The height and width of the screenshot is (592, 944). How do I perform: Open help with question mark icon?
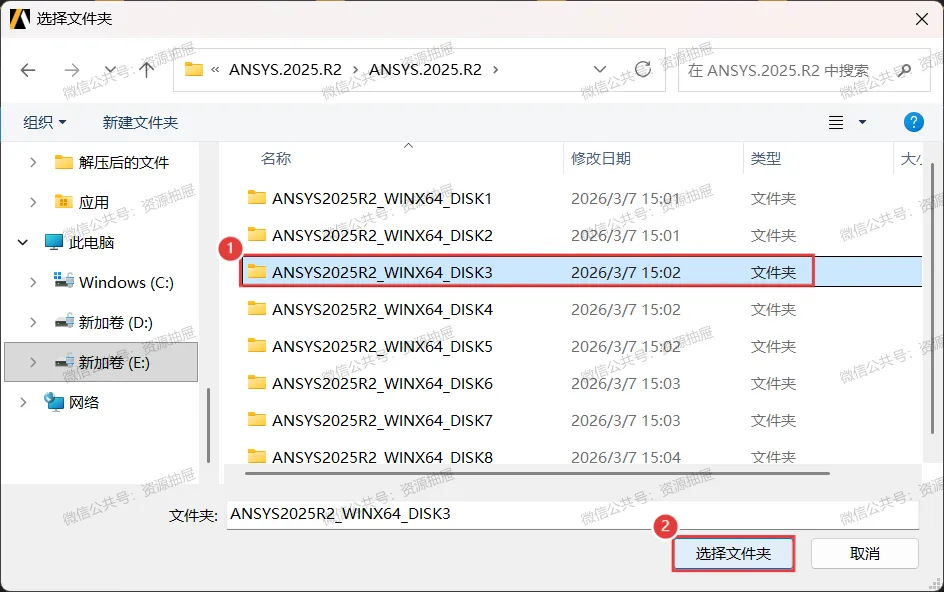(x=913, y=122)
